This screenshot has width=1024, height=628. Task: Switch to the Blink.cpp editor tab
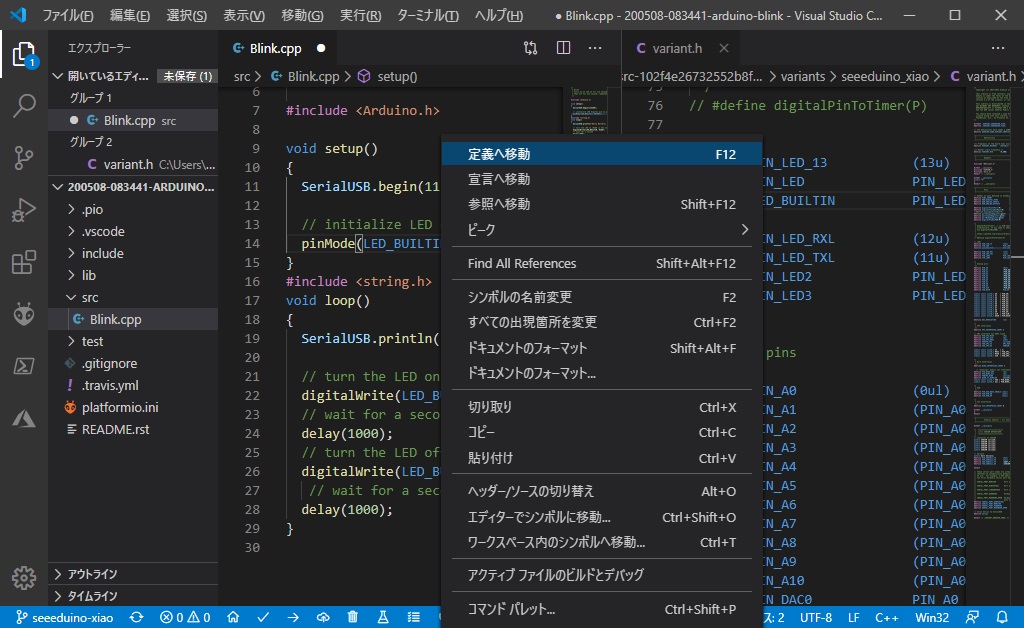pyautogui.click(x=276, y=48)
